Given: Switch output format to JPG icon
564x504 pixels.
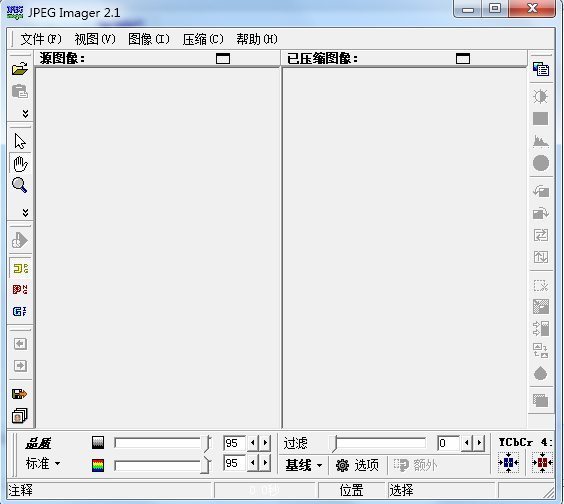Looking at the screenshot, I should click(x=20, y=268).
